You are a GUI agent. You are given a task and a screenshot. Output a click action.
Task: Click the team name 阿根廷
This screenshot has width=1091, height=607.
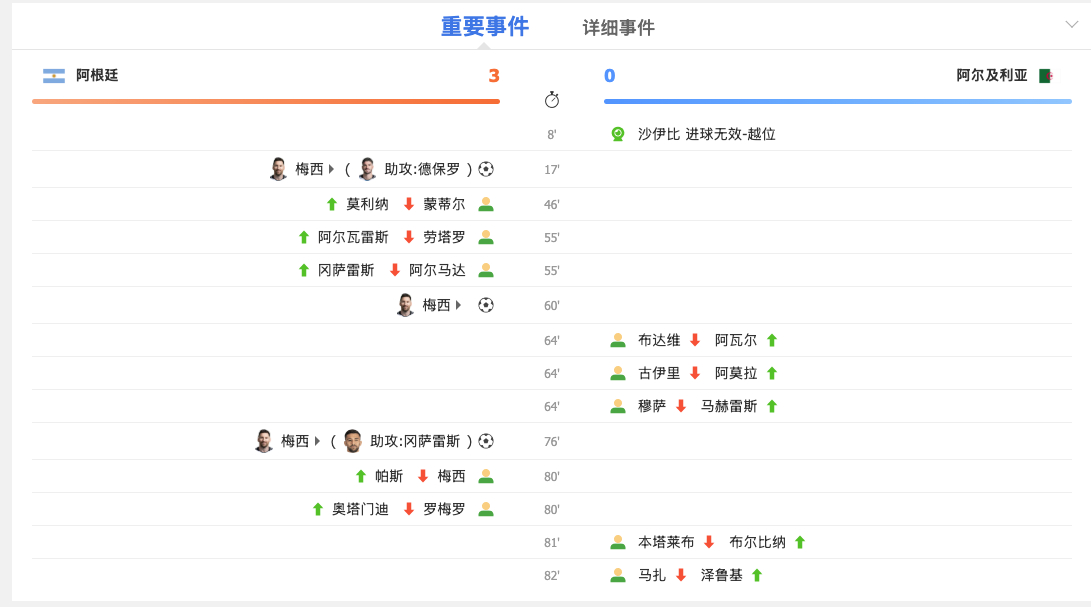click(97, 75)
